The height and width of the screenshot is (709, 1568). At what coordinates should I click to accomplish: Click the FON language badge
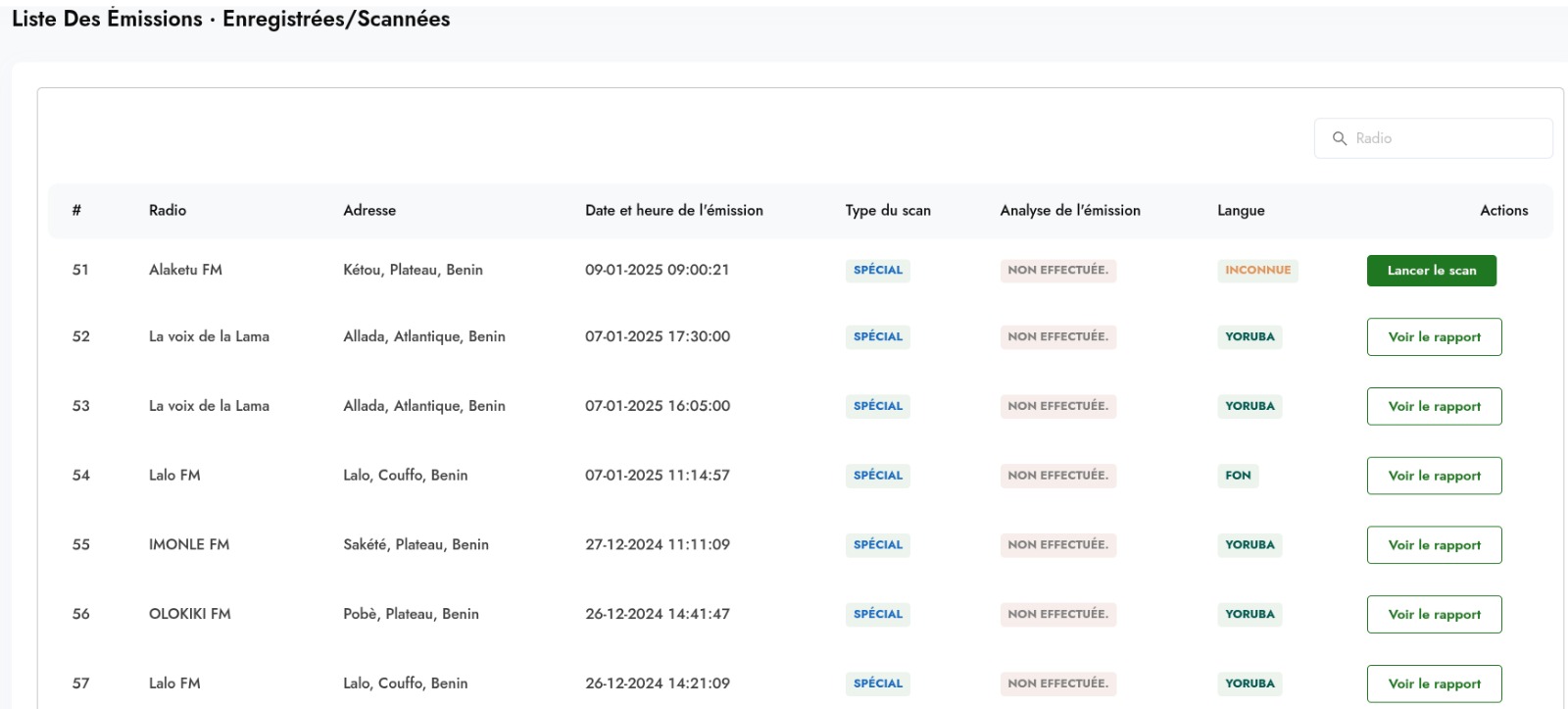(1238, 476)
